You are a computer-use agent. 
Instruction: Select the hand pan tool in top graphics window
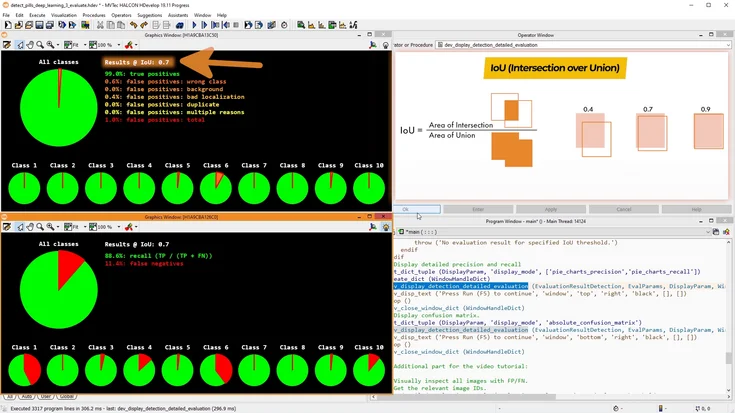[x=30, y=45]
